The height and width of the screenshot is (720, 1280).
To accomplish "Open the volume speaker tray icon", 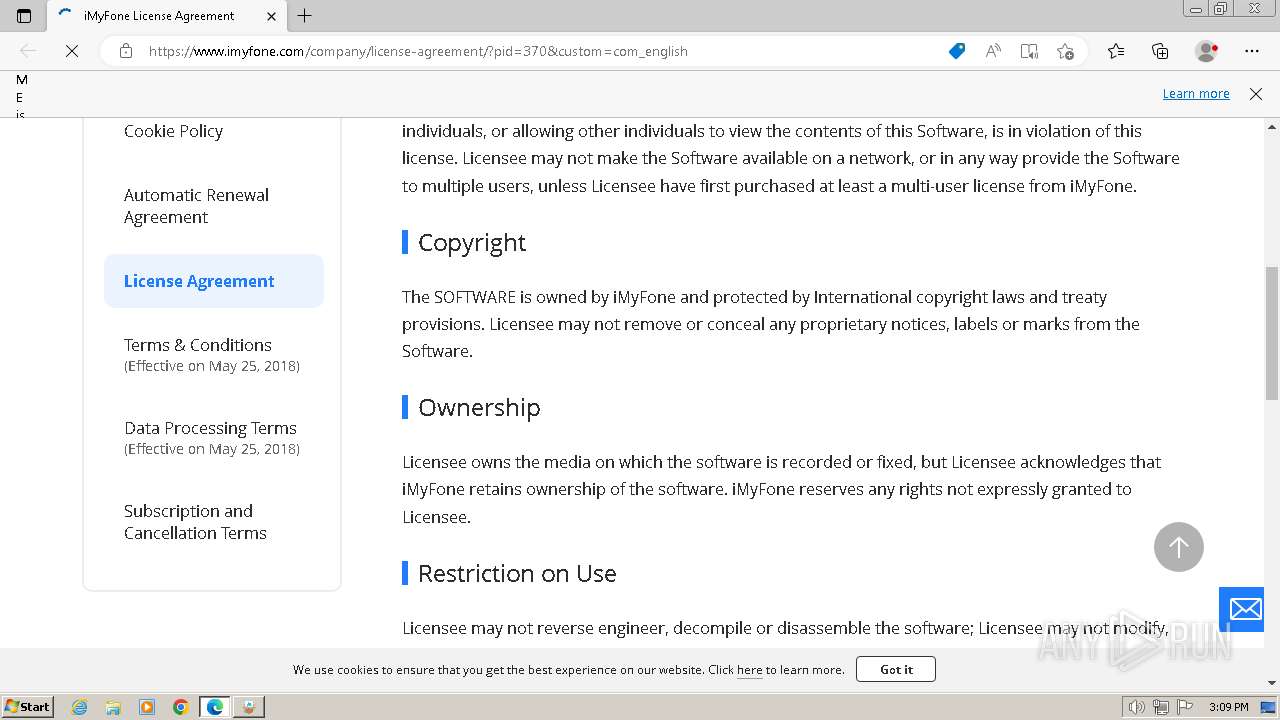I will coord(1136,707).
